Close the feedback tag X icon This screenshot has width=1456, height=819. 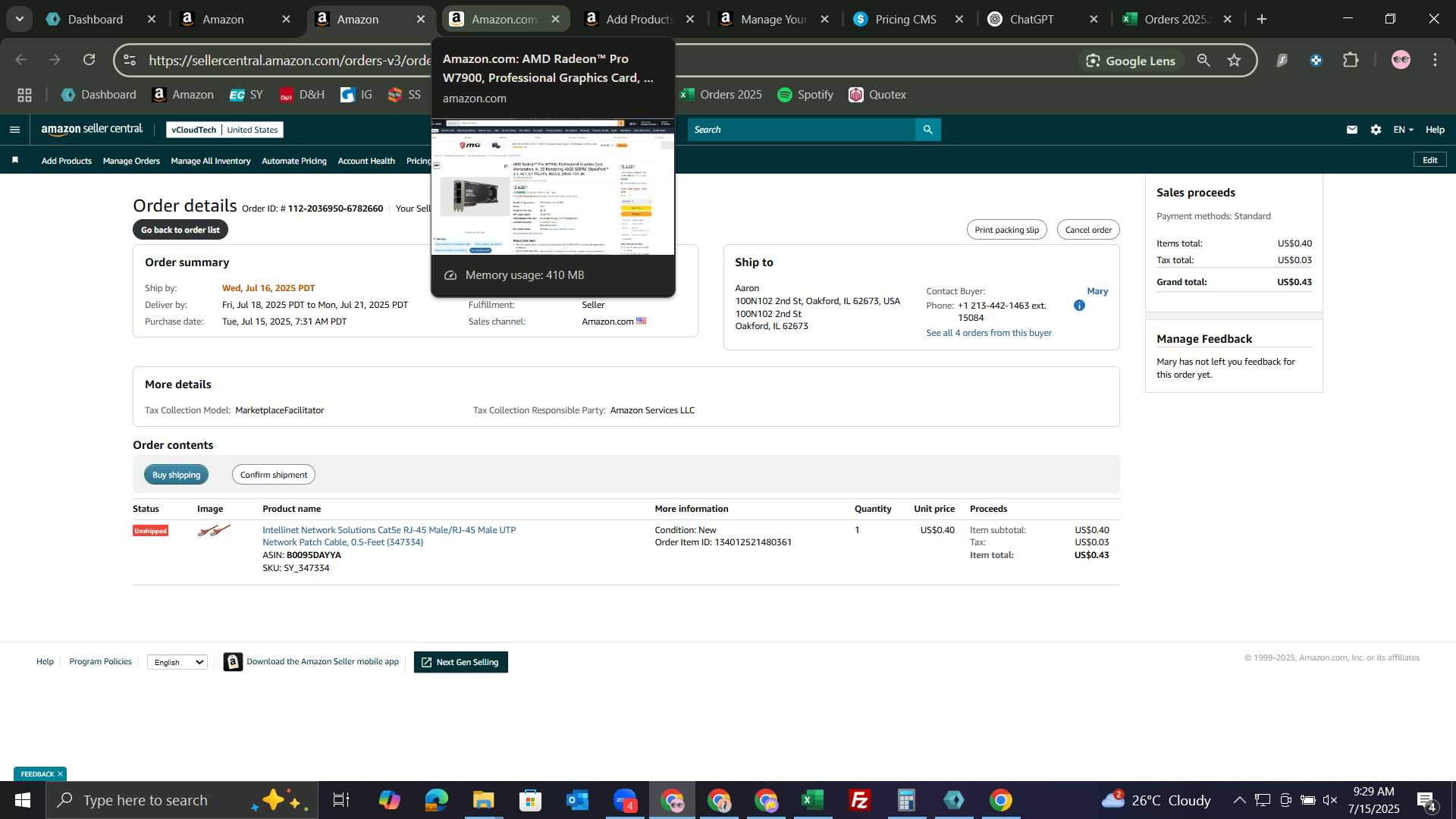click(60, 774)
